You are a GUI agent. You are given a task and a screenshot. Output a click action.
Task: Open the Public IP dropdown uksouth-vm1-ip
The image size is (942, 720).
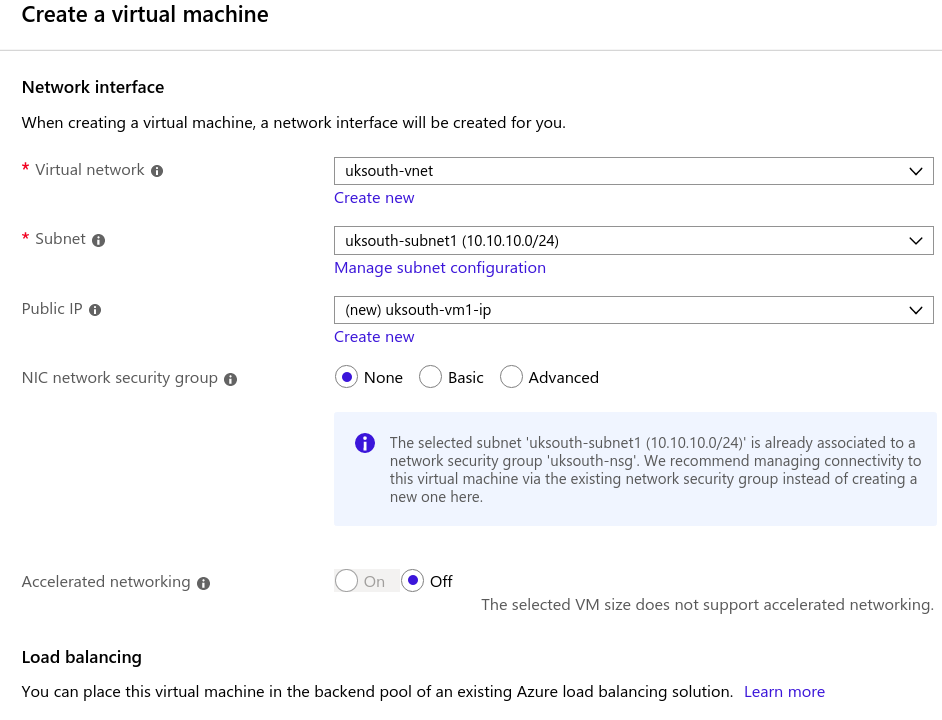point(633,310)
